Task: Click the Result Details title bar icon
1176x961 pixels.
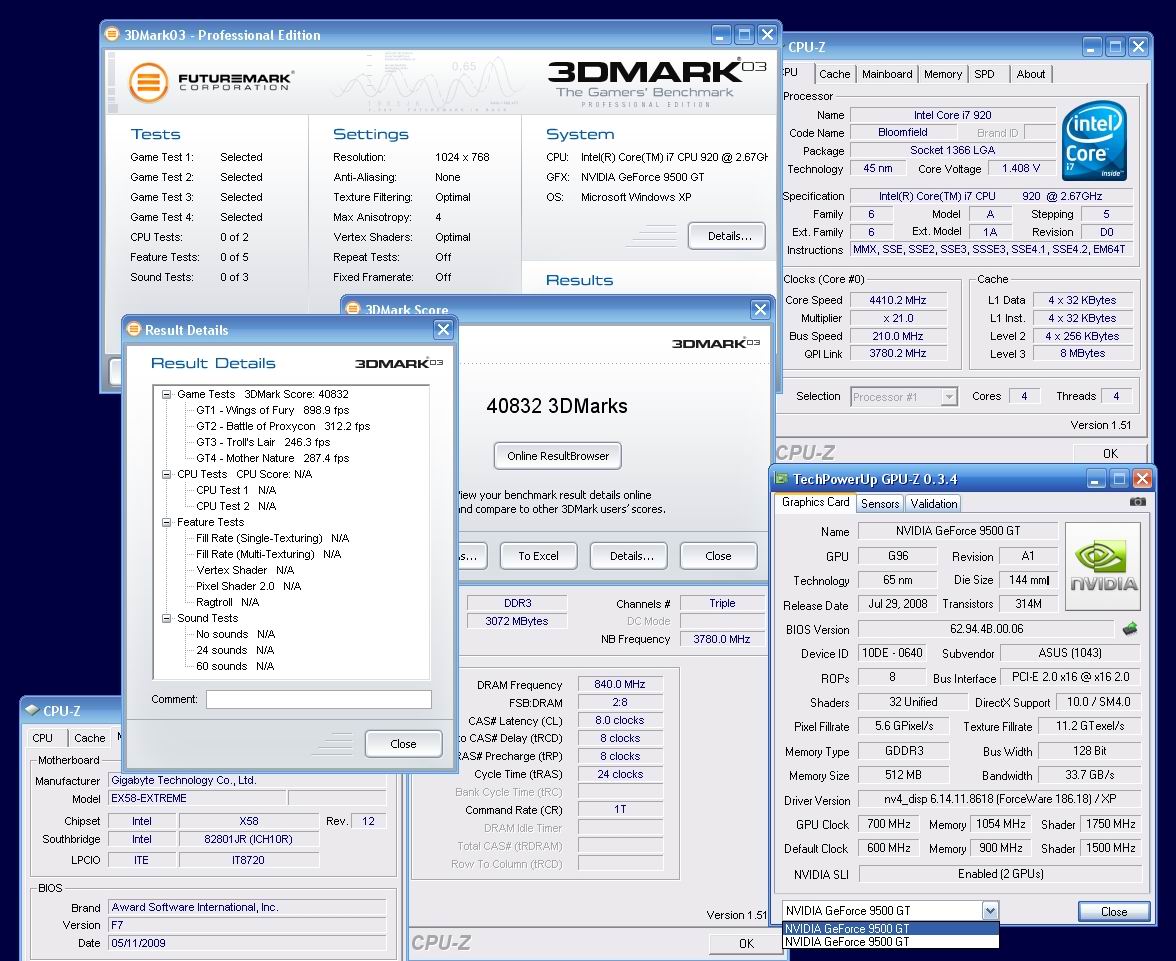Action: click(x=134, y=329)
